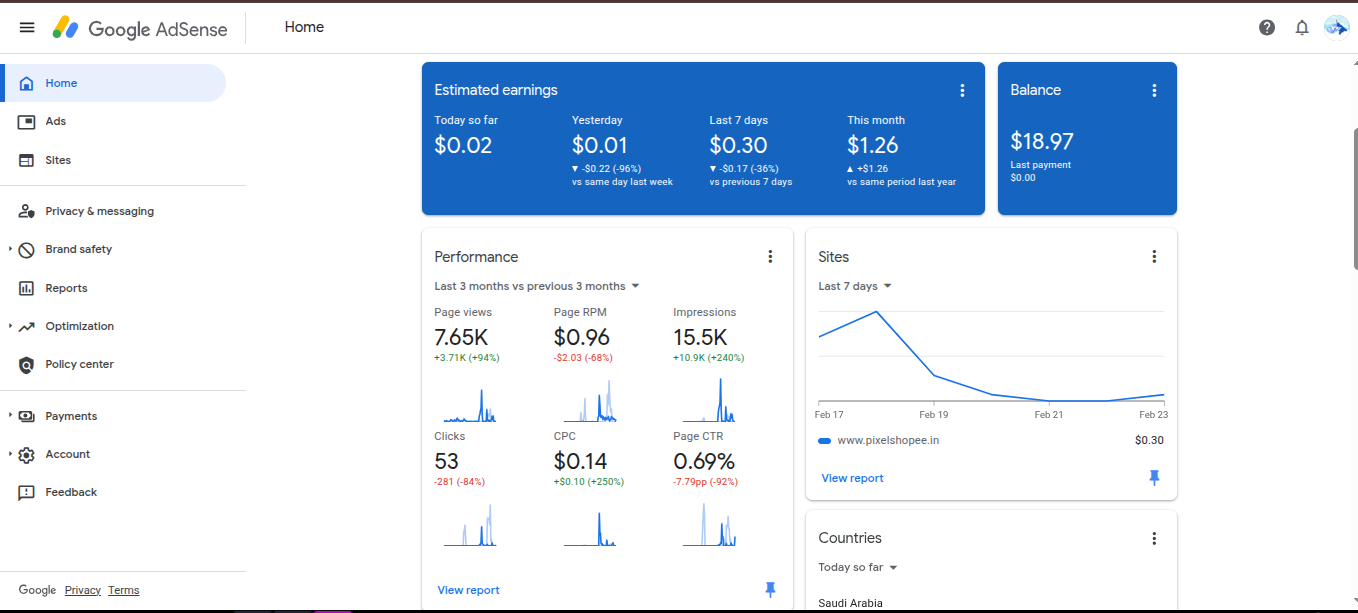
Task: Open Performance card three-dot menu
Action: pos(770,257)
